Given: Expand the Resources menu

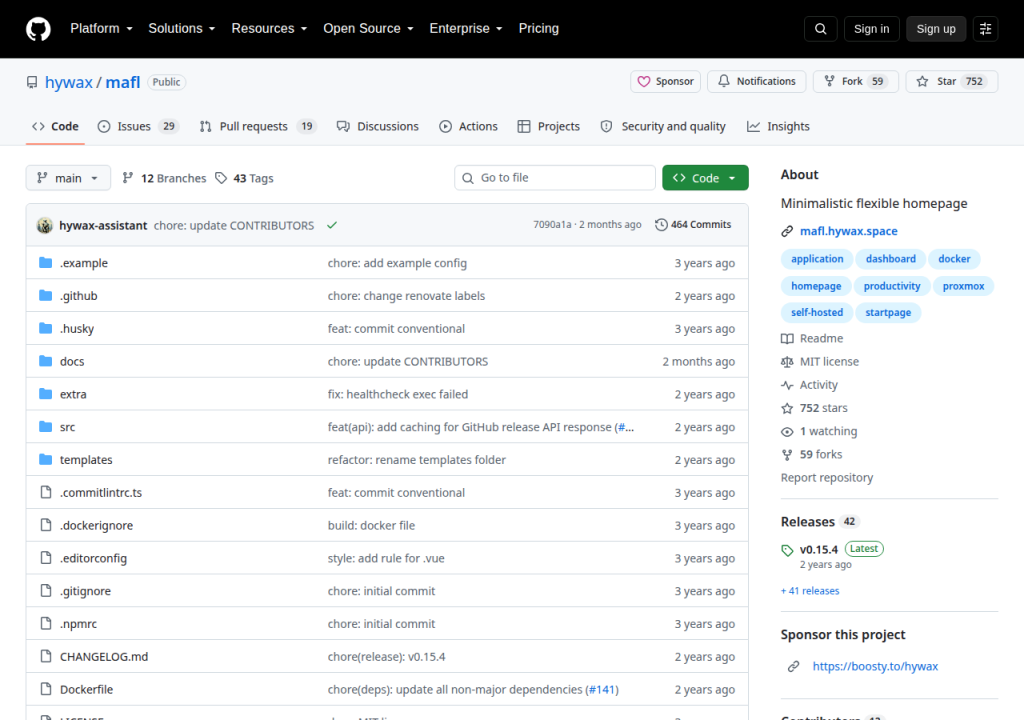Looking at the screenshot, I should pyautogui.click(x=269, y=29).
